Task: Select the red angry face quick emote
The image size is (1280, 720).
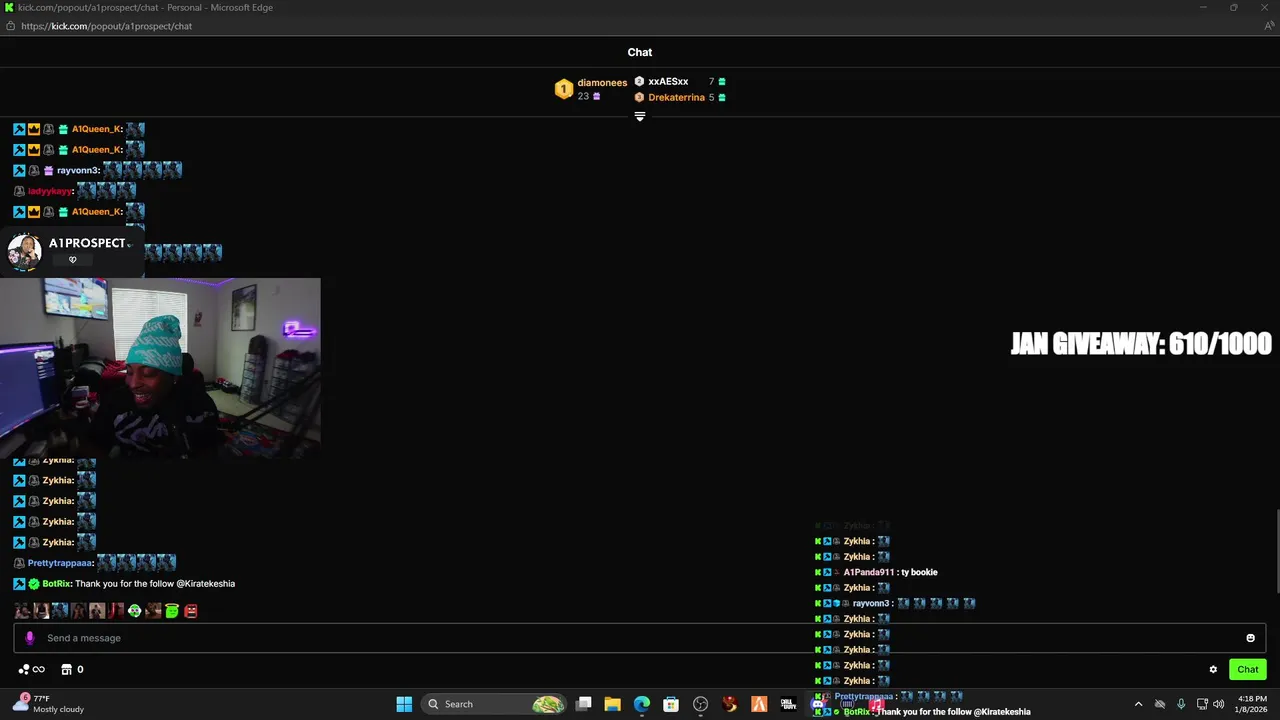Action: pyautogui.click(x=191, y=610)
